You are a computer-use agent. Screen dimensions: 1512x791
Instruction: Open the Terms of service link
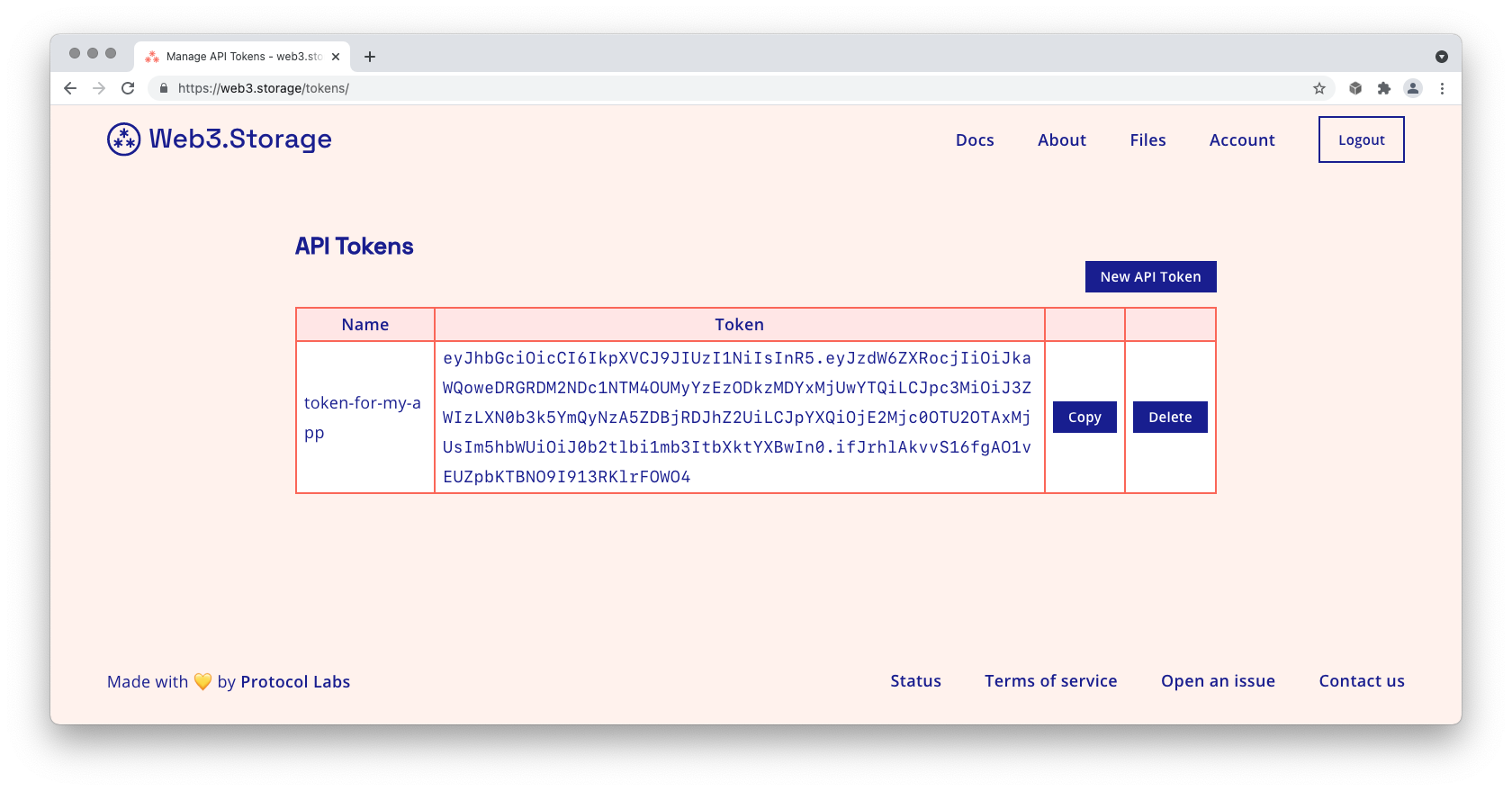pyautogui.click(x=1051, y=681)
